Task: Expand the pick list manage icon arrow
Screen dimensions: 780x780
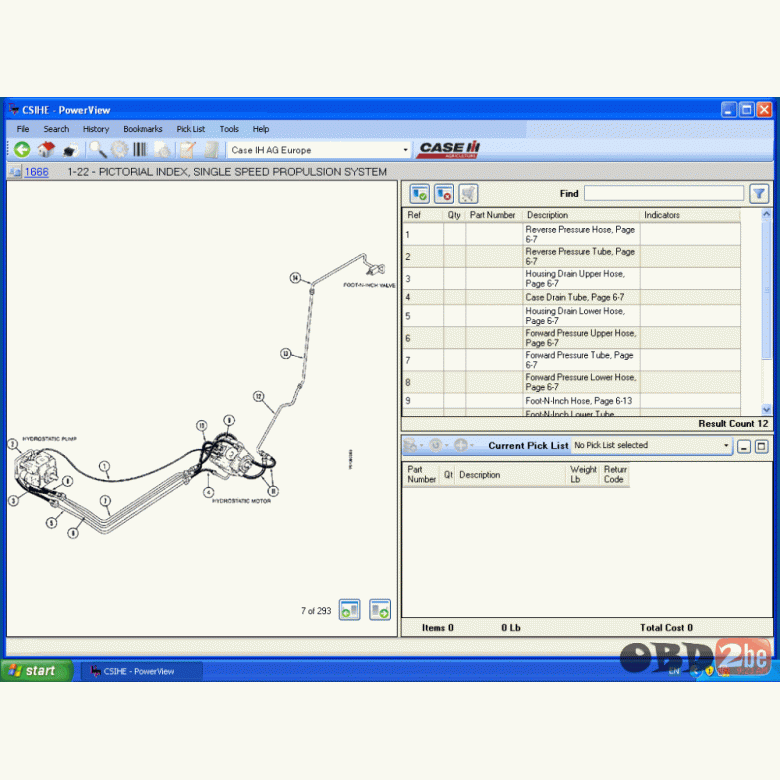Action: [422, 445]
